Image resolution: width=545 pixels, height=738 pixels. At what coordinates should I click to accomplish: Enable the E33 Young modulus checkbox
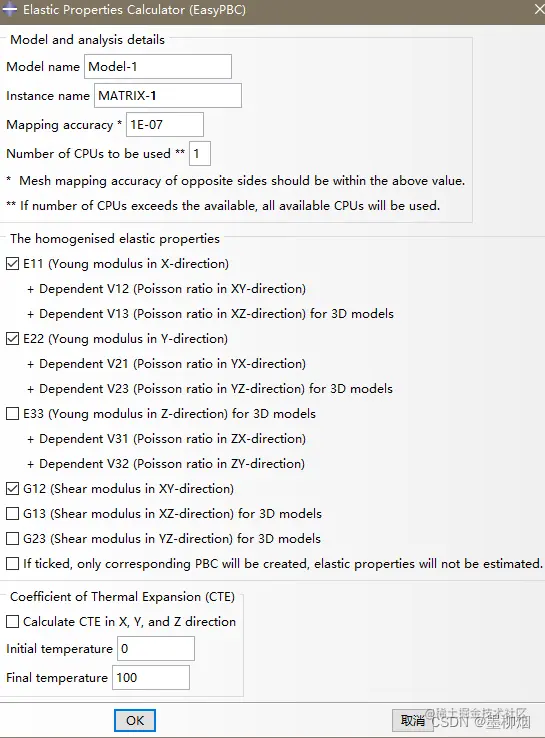pyautogui.click(x=13, y=414)
